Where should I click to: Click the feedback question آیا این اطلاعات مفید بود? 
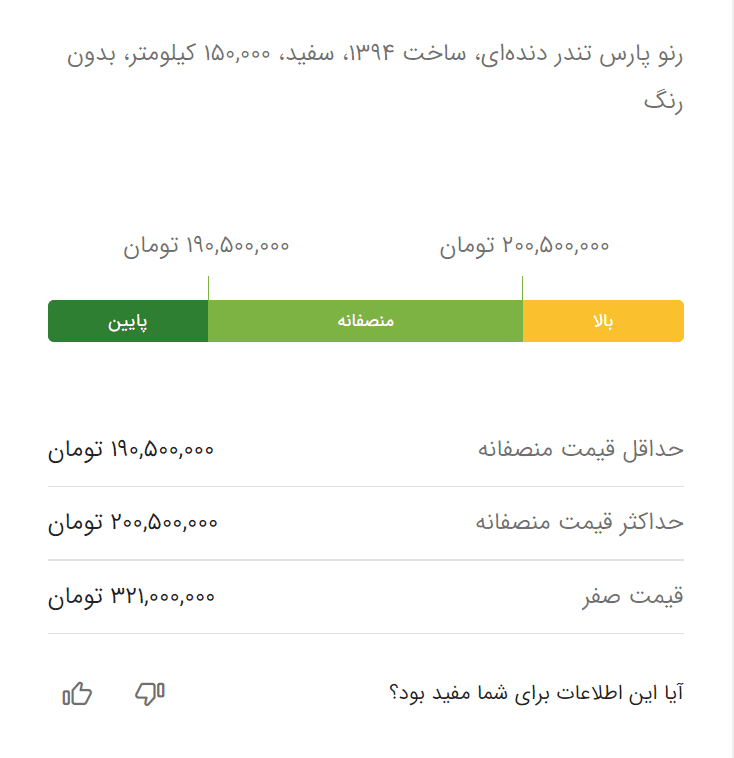coord(536,693)
